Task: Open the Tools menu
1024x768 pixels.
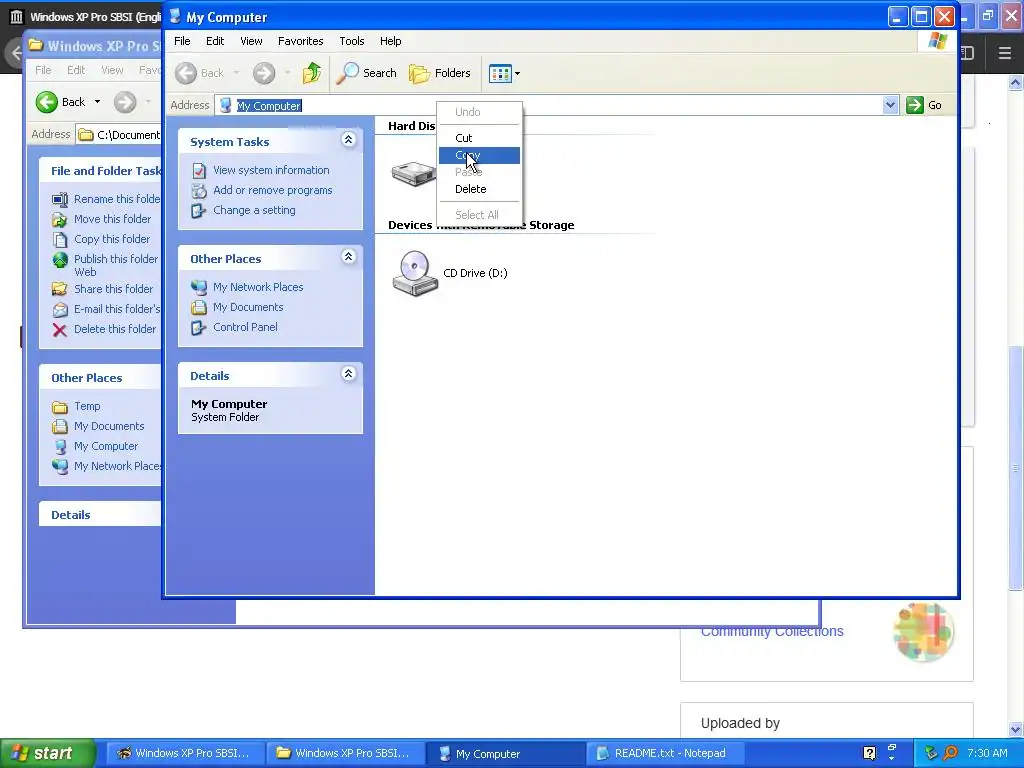Action: (x=352, y=41)
